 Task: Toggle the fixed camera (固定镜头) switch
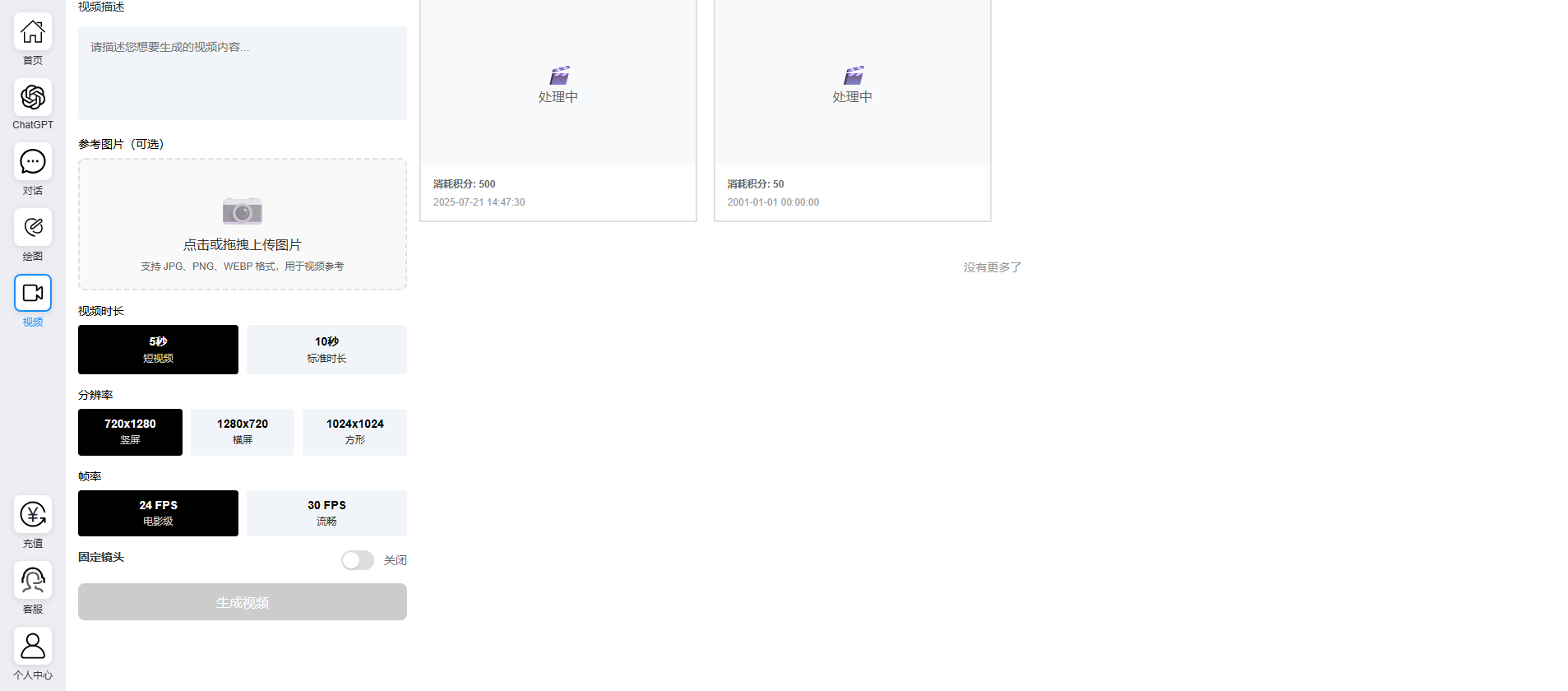pos(358,560)
